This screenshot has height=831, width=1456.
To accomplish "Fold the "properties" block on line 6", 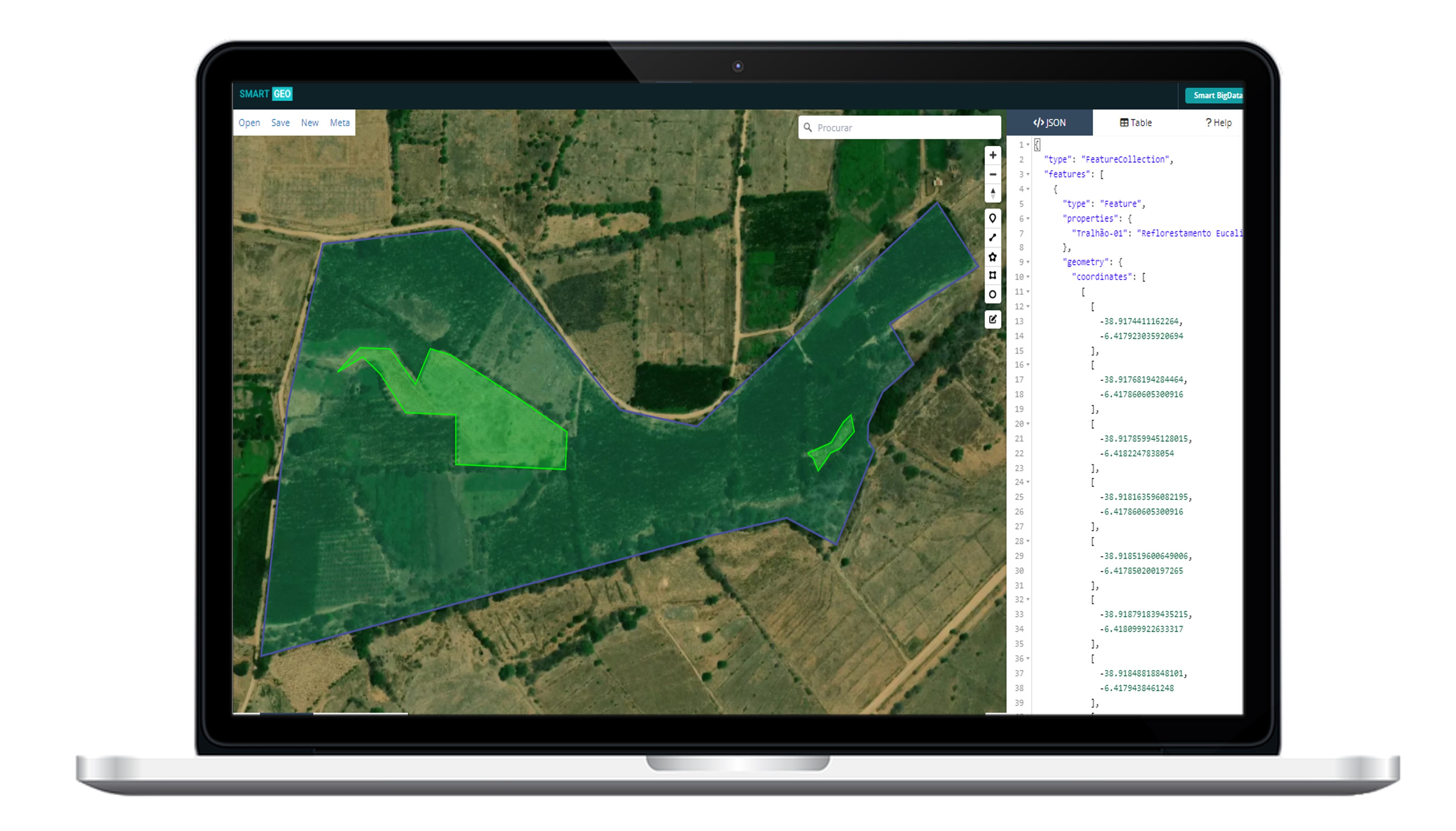I will [1028, 219].
